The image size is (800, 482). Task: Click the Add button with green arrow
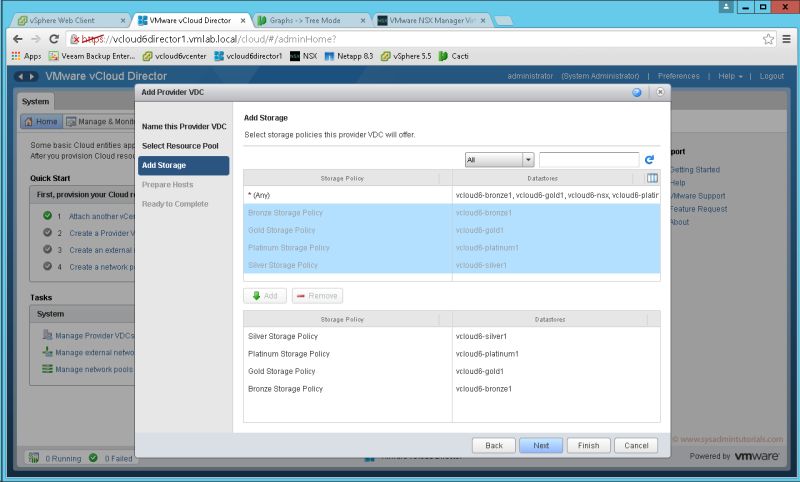(x=265, y=296)
